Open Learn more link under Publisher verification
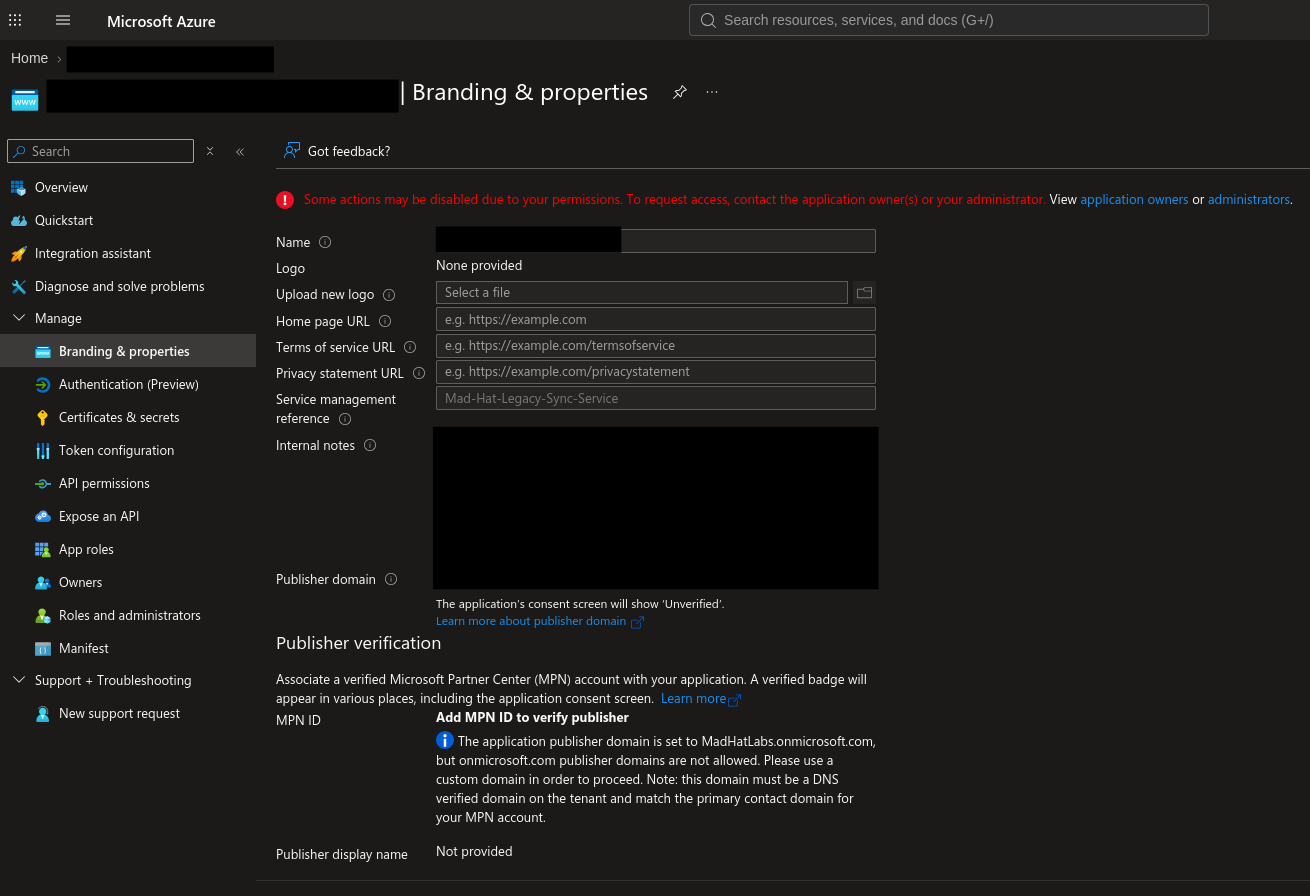The image size is (1310, 896). pos(700,698)
